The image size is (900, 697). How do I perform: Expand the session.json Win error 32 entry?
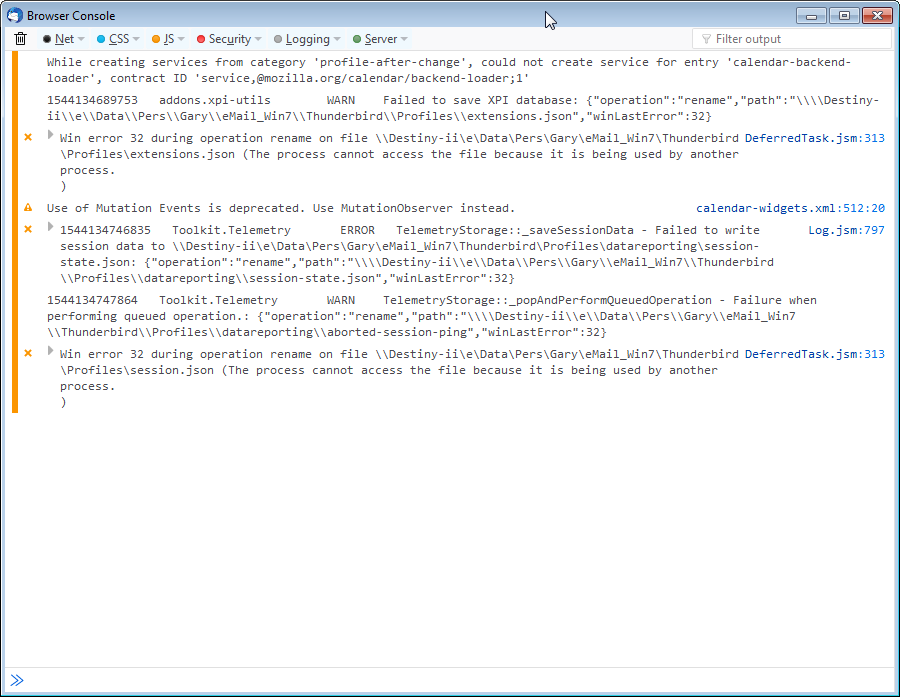click(51, 351)
